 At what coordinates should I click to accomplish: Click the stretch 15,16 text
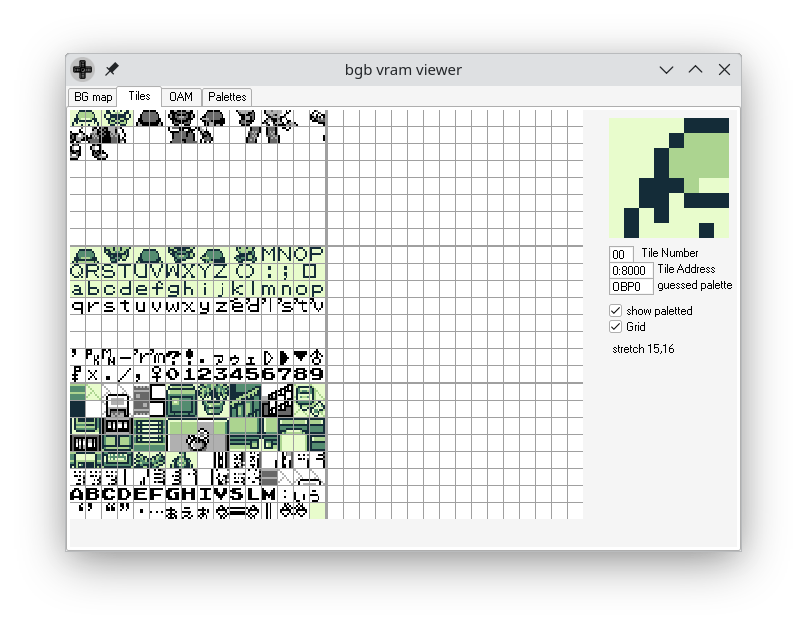tap(643, 349)
